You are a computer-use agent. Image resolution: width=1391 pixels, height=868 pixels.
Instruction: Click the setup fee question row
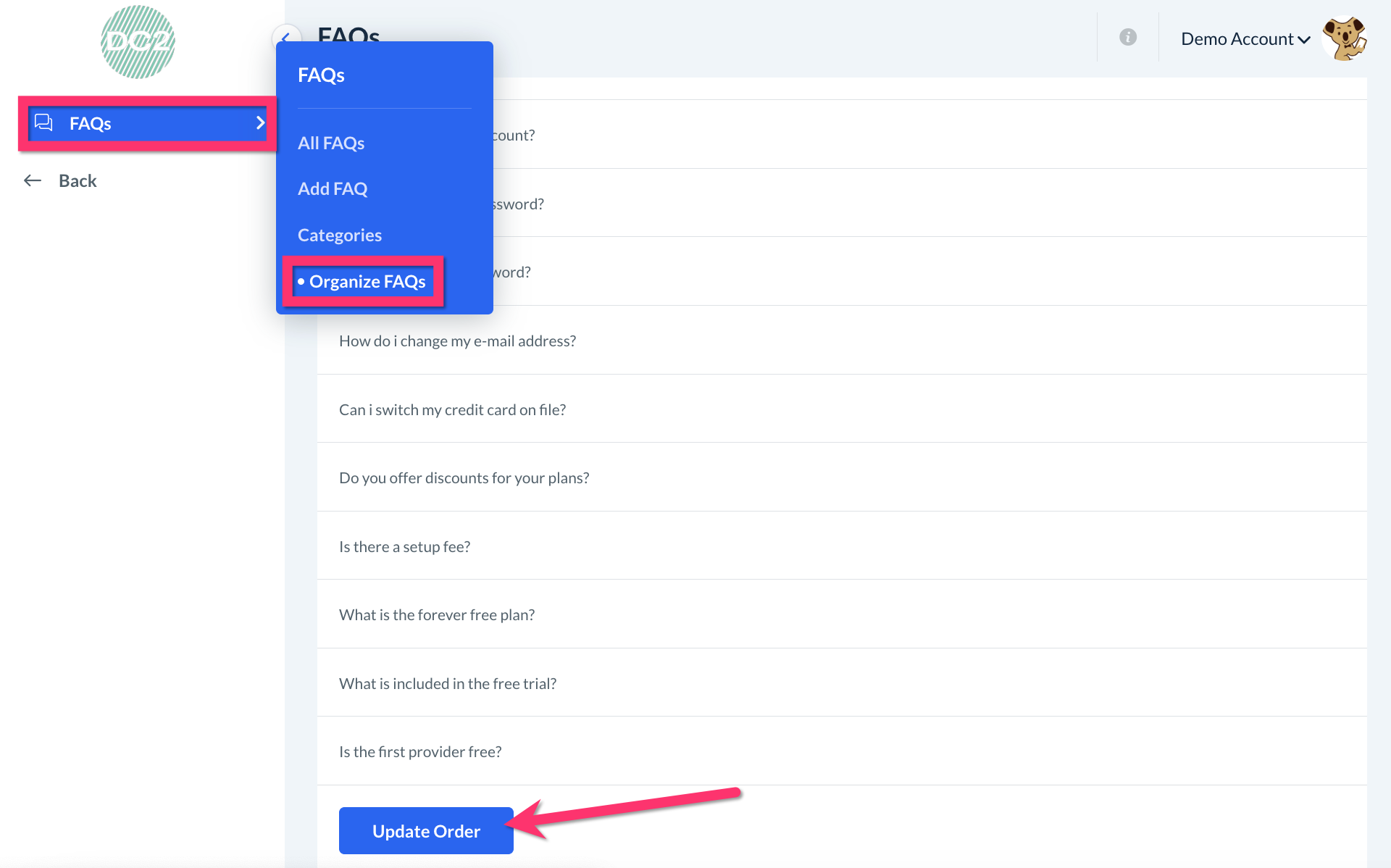404,546
